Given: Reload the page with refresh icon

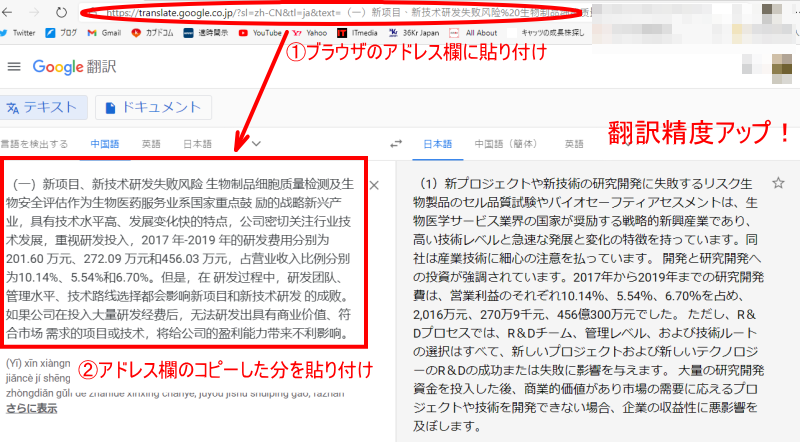Looking at the screenshot, I should pos(61,12).
